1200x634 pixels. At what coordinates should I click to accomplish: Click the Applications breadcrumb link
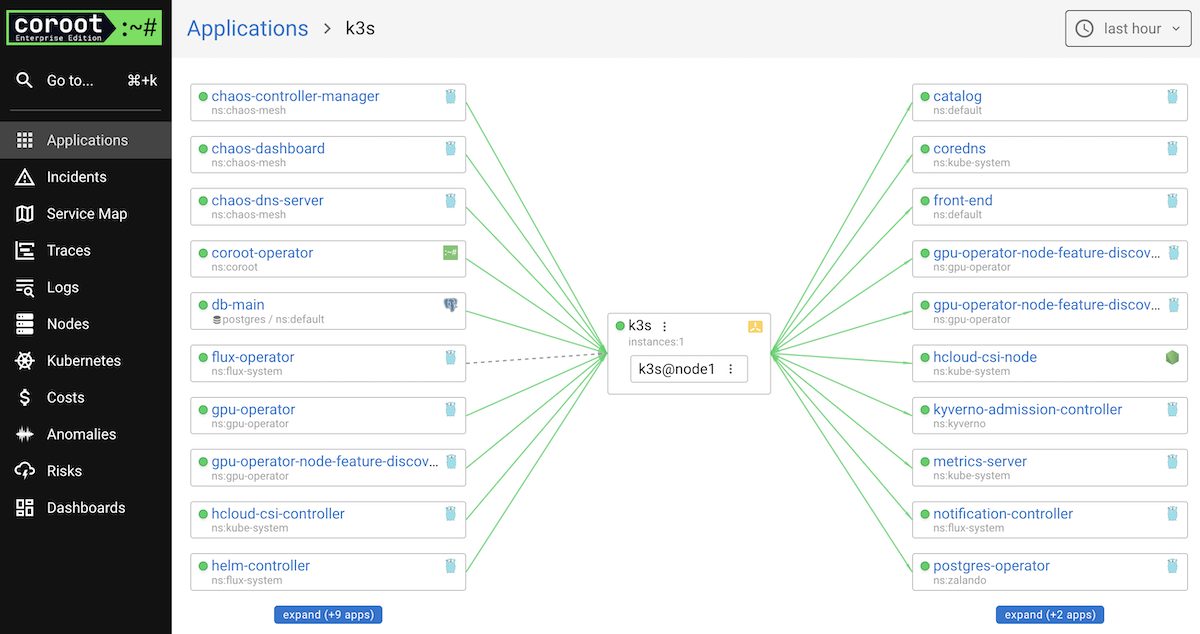point(248,29)
